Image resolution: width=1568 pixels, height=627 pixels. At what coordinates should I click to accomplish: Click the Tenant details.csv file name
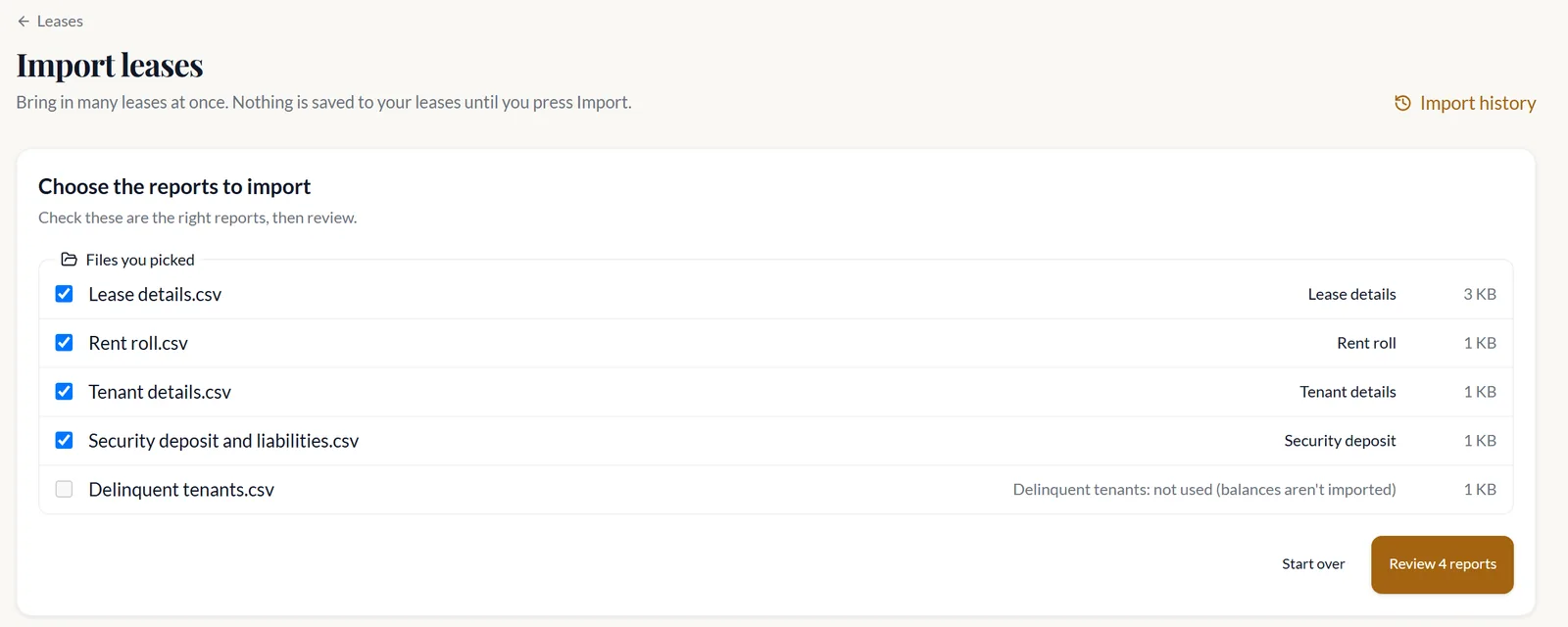point(160,392)
